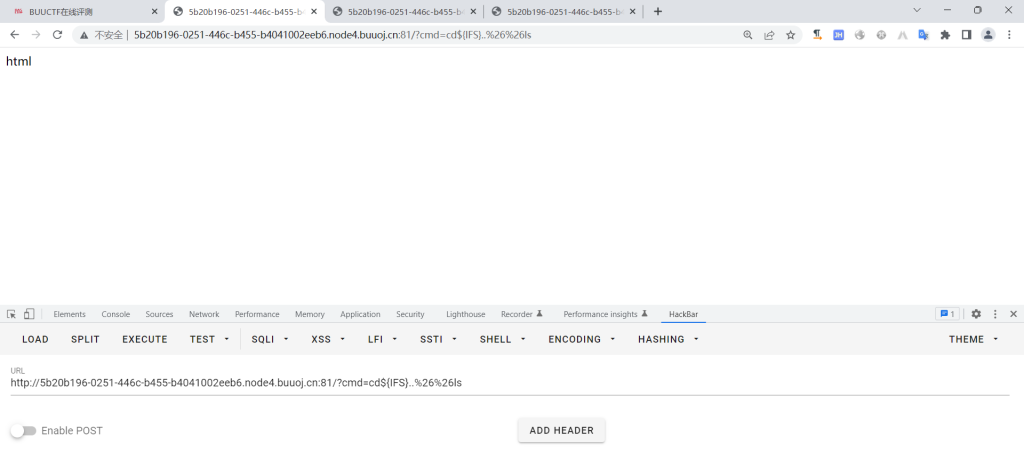The height and width of the screenshot is (462, 1024).
Task: Open the browser side panel icon
Action: pyautogui.click(x=967, y=34)
